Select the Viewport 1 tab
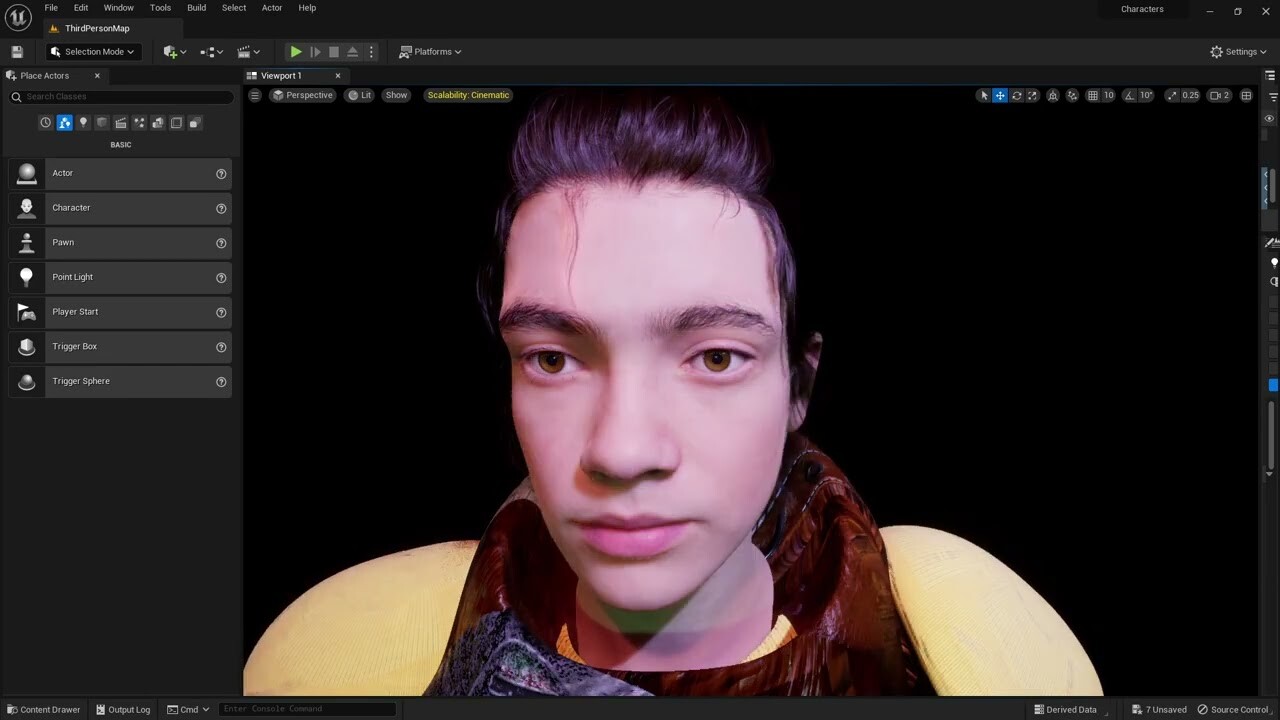The image size is (1280, 720). 281,76
